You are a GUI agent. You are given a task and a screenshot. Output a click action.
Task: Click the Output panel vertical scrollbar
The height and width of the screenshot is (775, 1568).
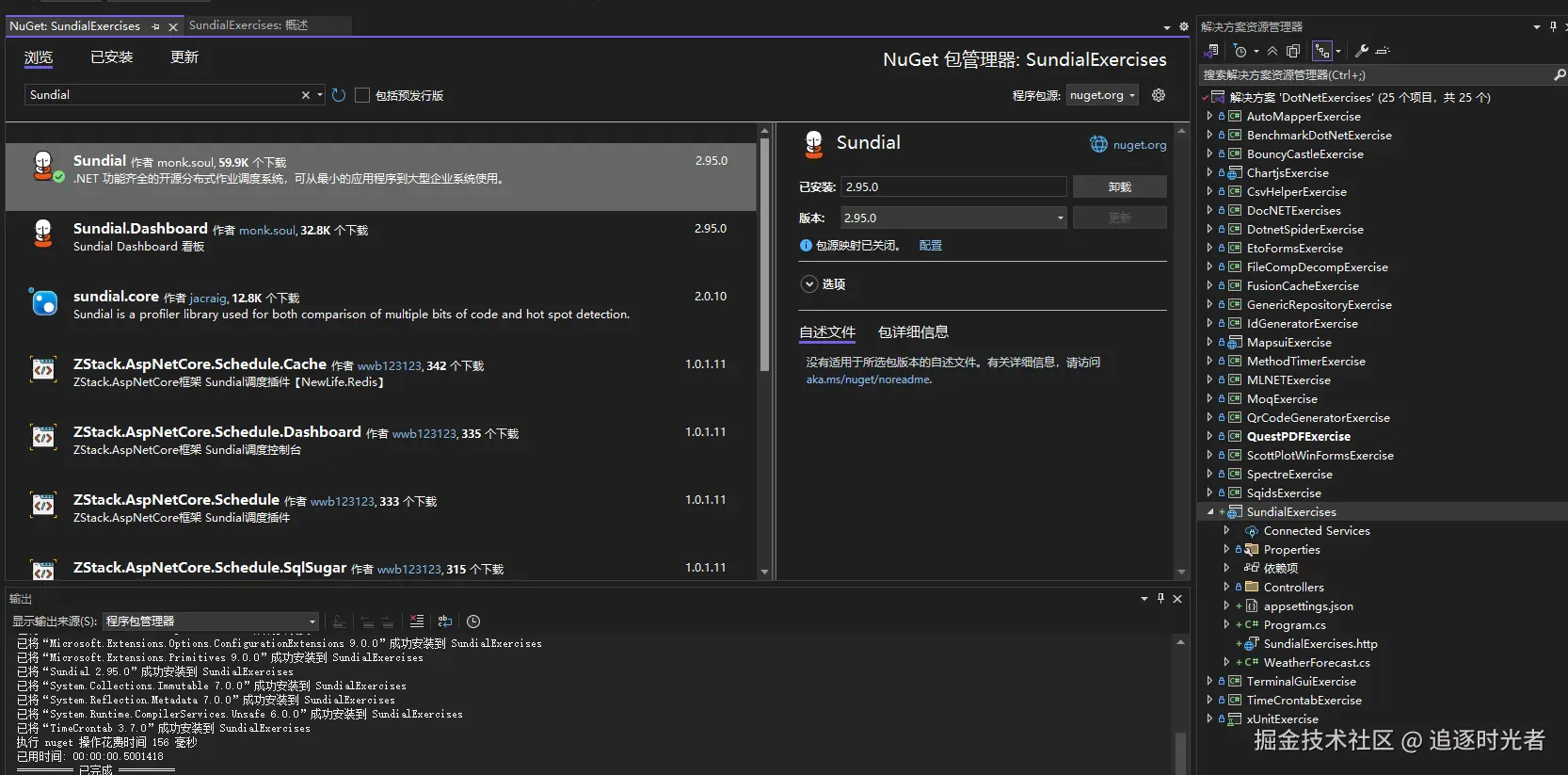coord(1180,752)
